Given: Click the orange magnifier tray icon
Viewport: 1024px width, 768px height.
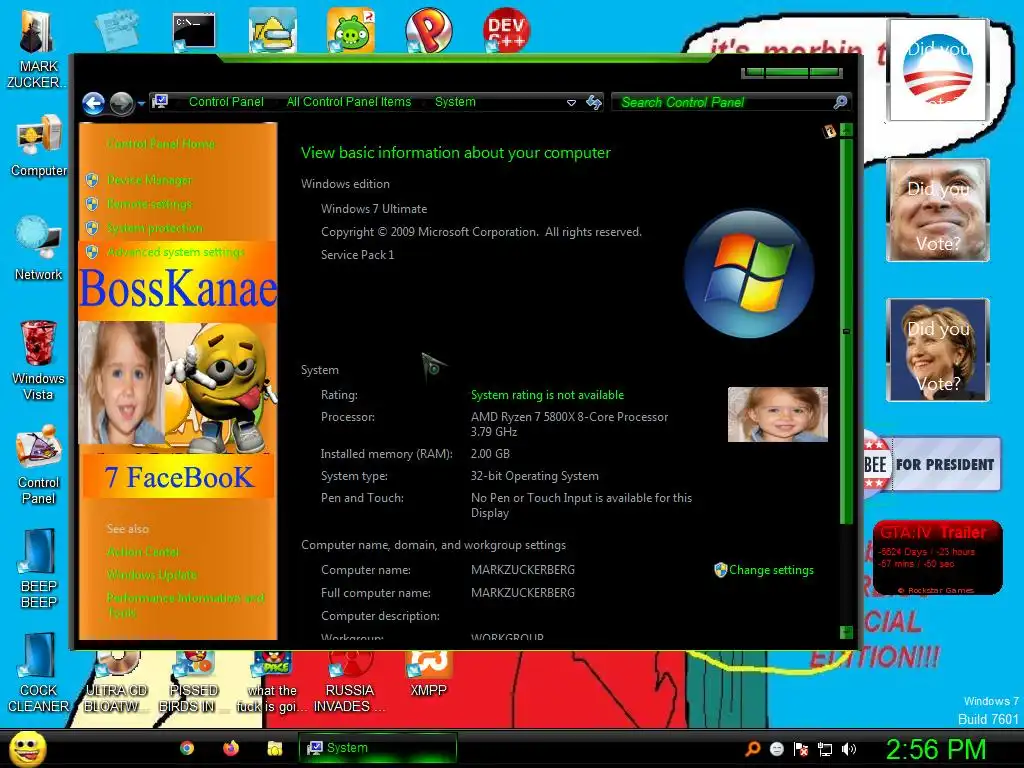Looking at the screenshot, I should click(752, 749).
